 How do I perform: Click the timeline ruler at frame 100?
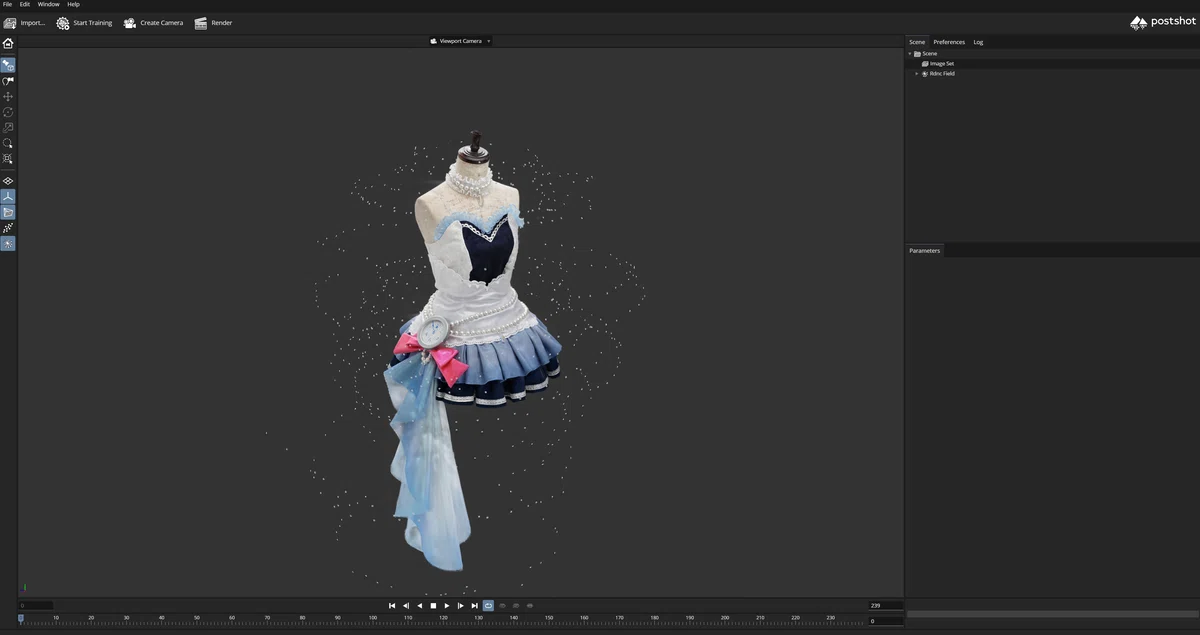[x=373, y=620]
